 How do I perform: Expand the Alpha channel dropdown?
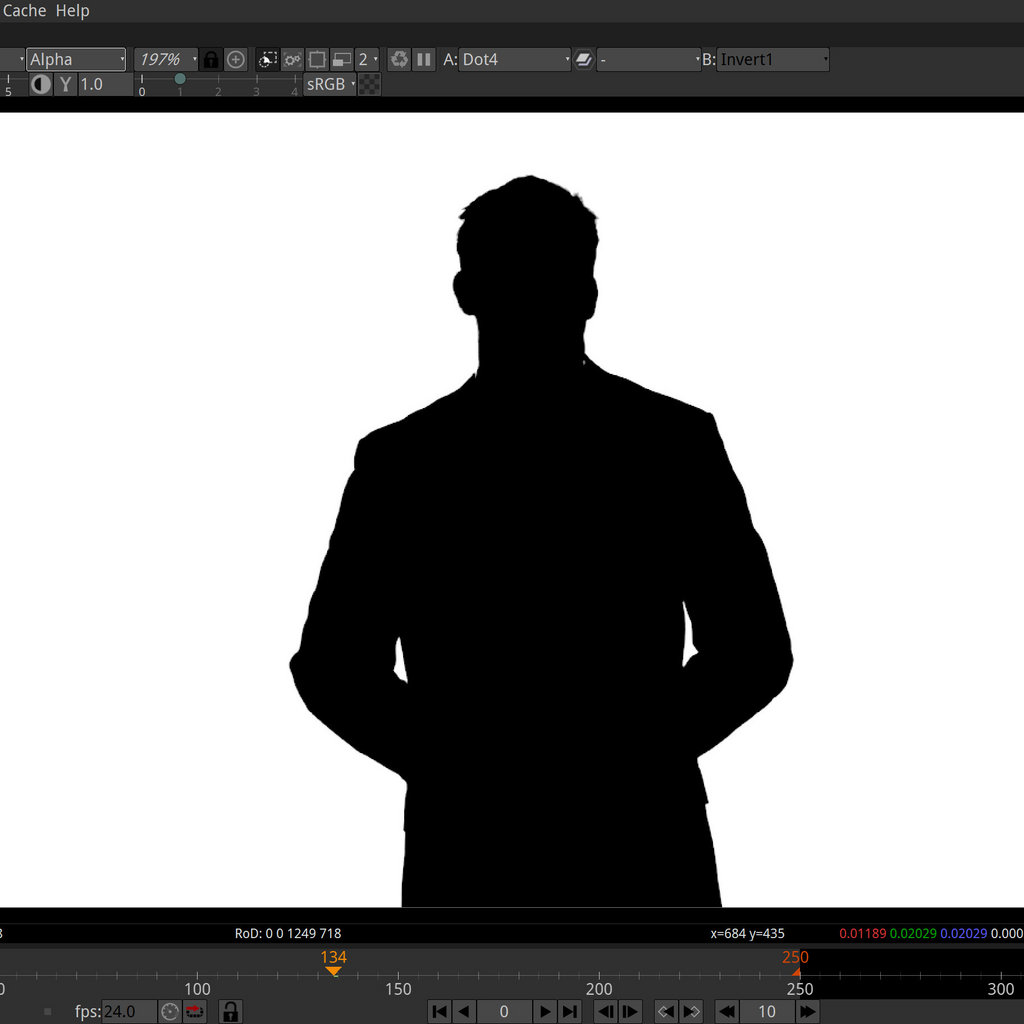coord(76,60)
